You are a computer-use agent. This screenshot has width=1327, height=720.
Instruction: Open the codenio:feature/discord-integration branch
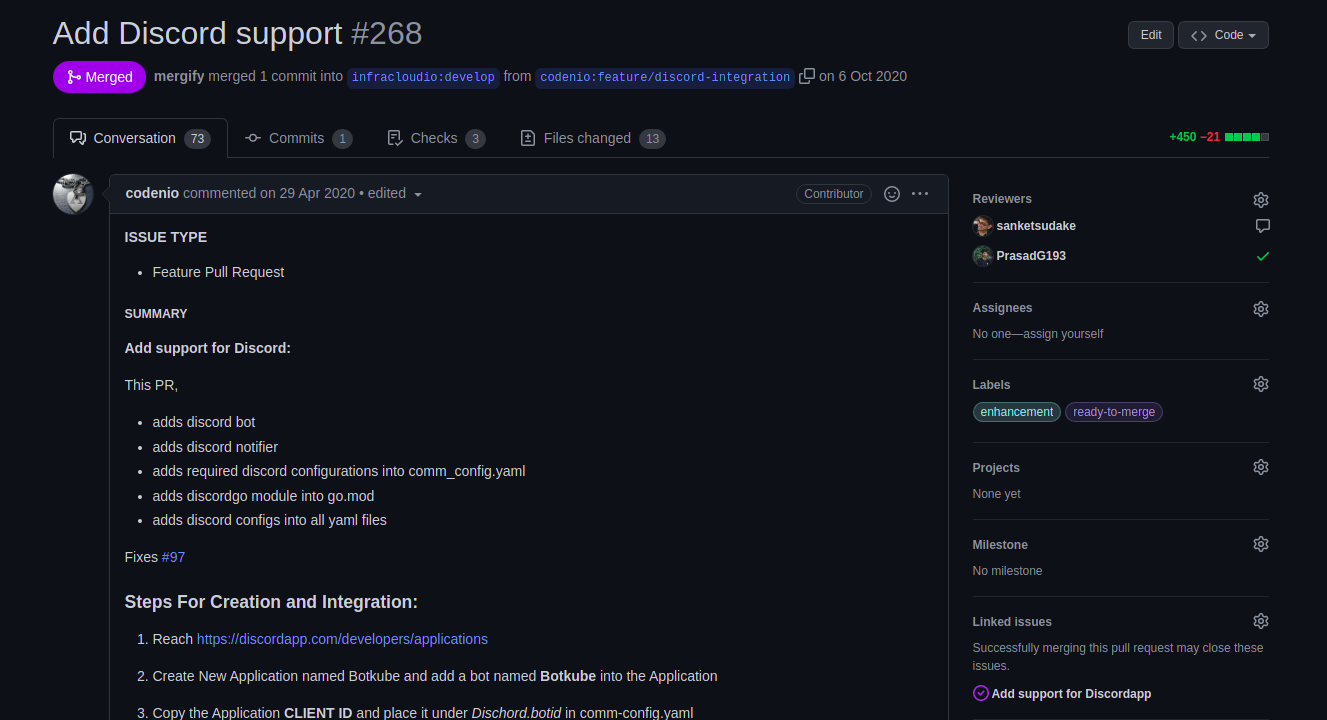coord(665,78)
